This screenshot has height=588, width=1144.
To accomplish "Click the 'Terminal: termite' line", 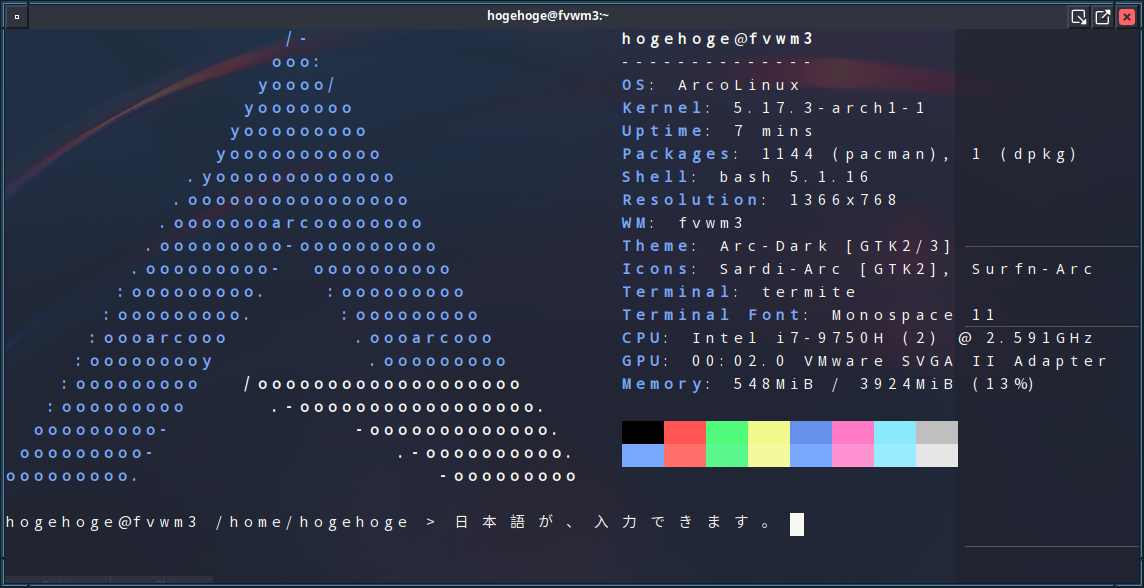I will coord(739,292).
